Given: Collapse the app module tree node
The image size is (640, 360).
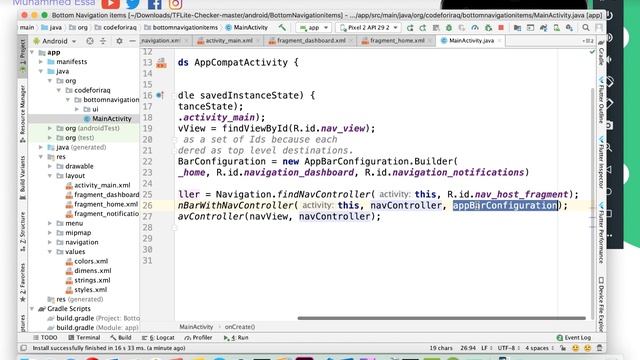Looking at the screenshot, I should pos(32,52).
